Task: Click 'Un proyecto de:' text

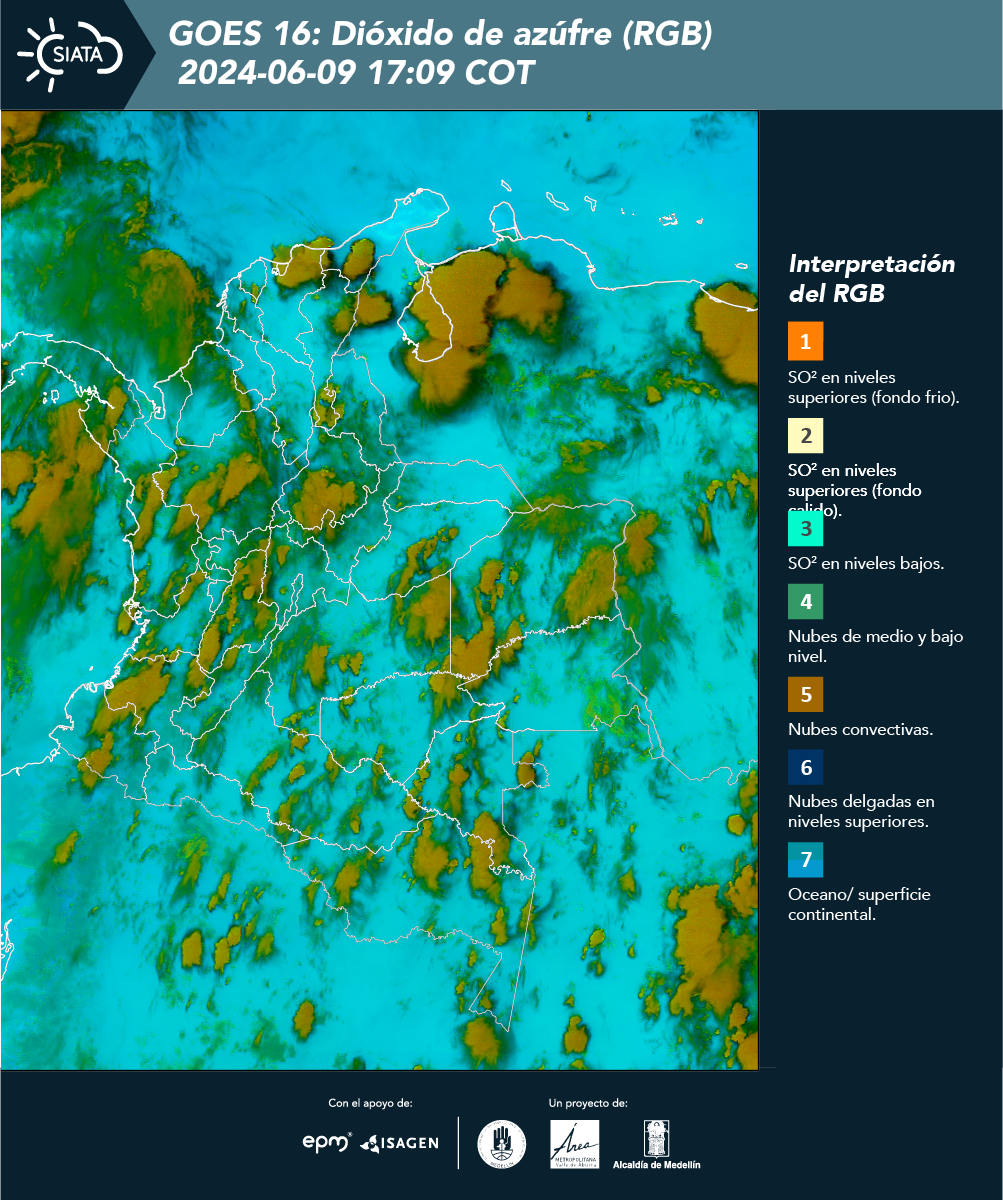Action: pyautogui.click(x=588, y=1103)
